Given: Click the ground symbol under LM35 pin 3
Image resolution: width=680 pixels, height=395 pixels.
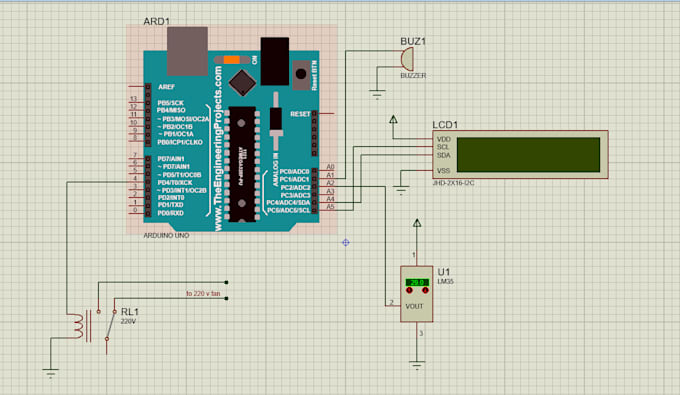Looking at the screenshot, I should tap(417, 365).
